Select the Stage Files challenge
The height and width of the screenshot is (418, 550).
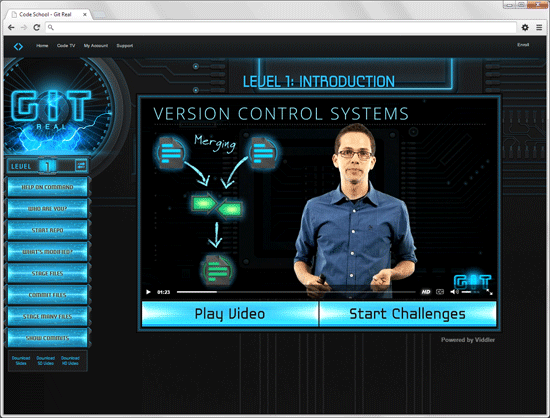click(x=48, y=273)
